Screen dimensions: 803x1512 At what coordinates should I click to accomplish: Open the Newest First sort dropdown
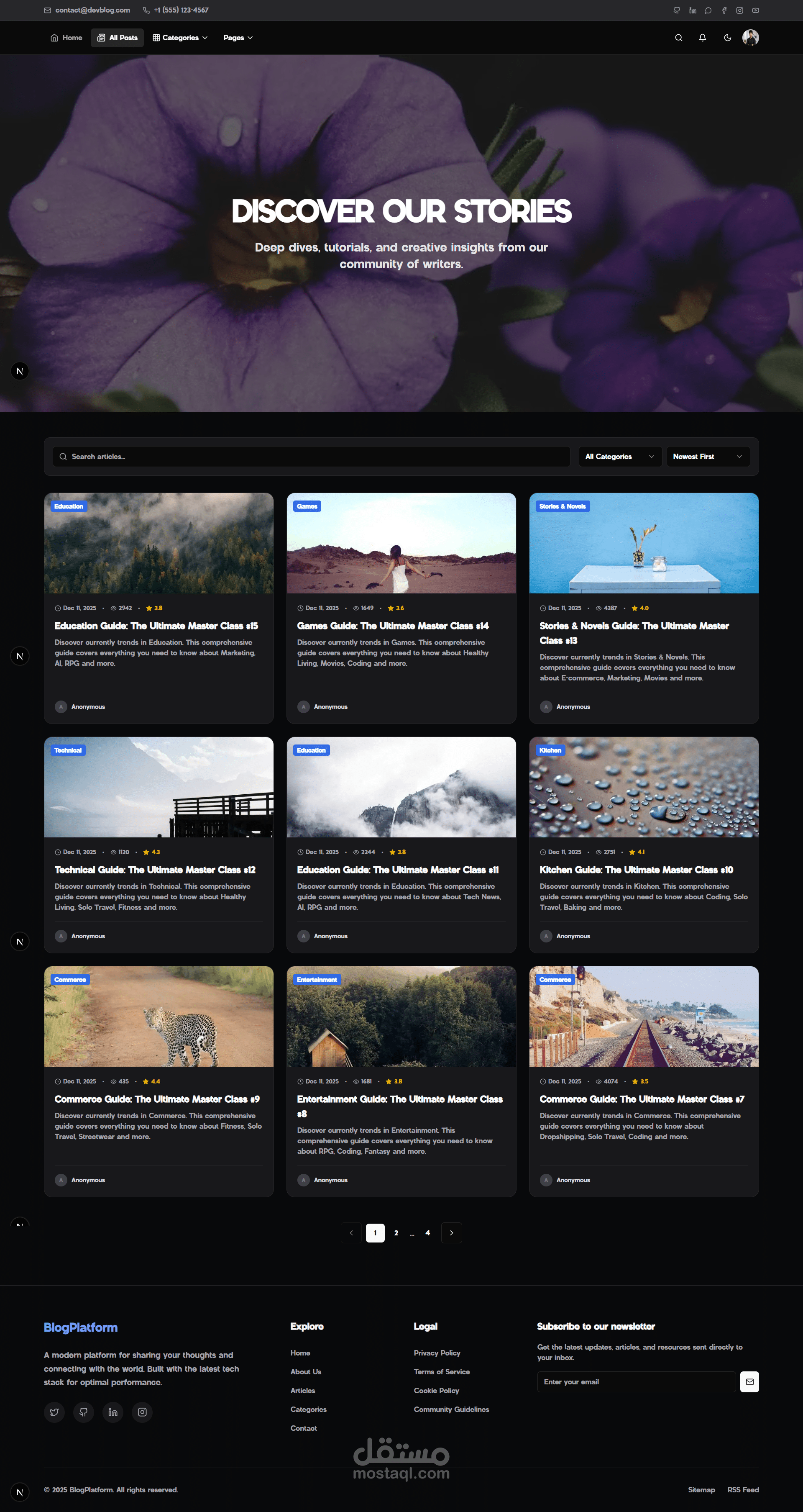[707, 456]
